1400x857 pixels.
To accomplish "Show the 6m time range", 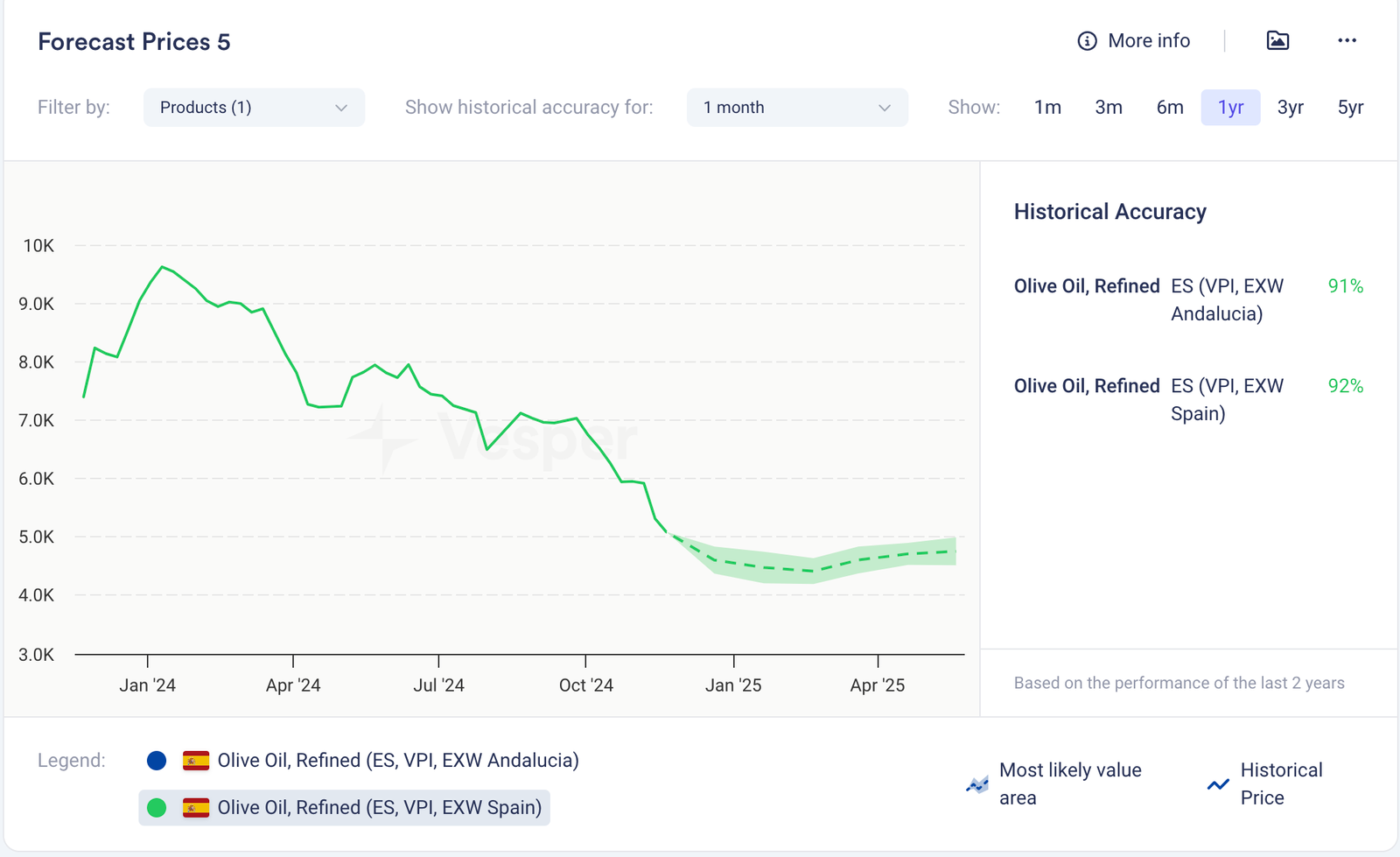I will point(1169,108).
